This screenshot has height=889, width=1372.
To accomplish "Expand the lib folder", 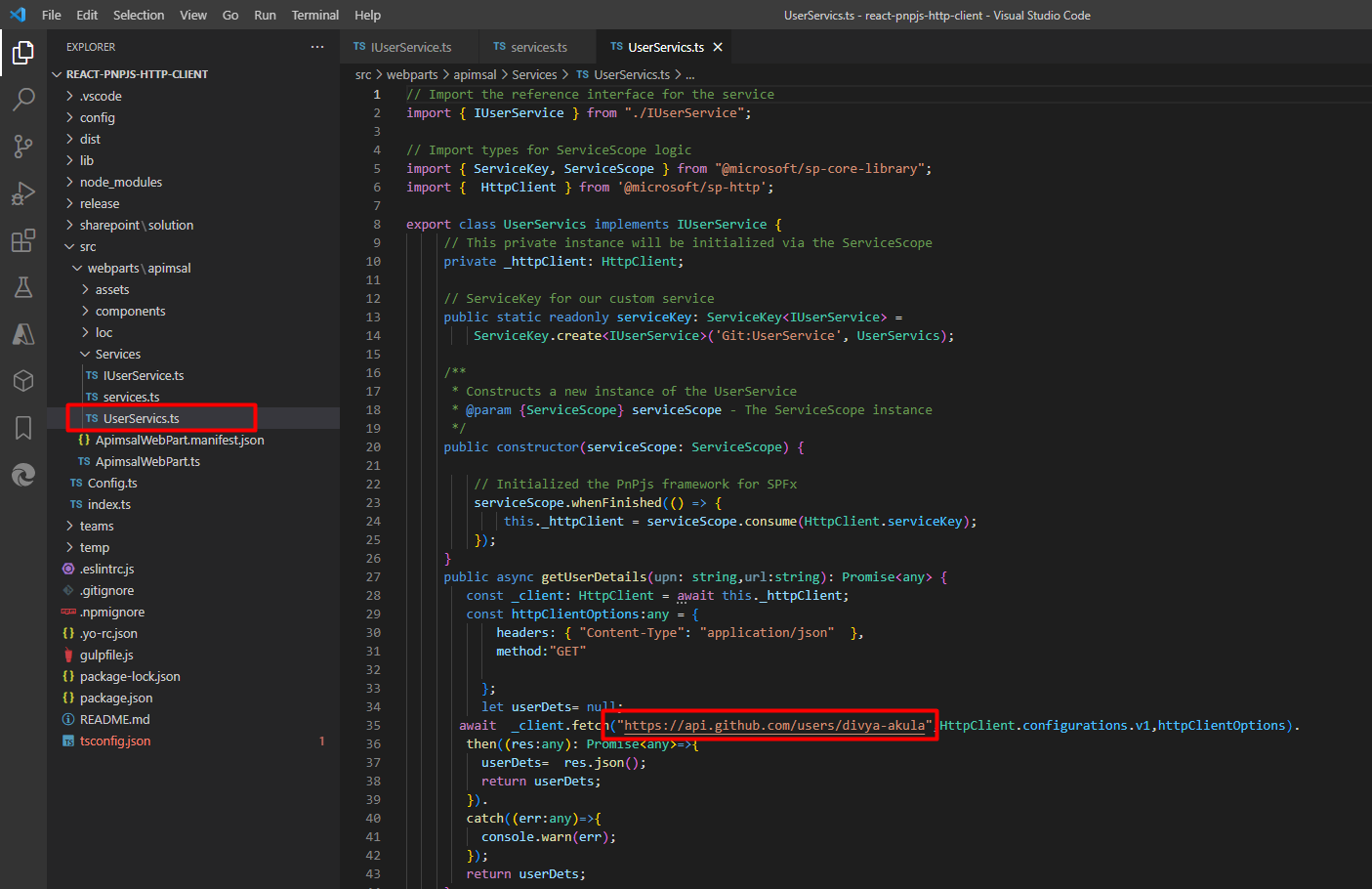I will click(193, 160).
